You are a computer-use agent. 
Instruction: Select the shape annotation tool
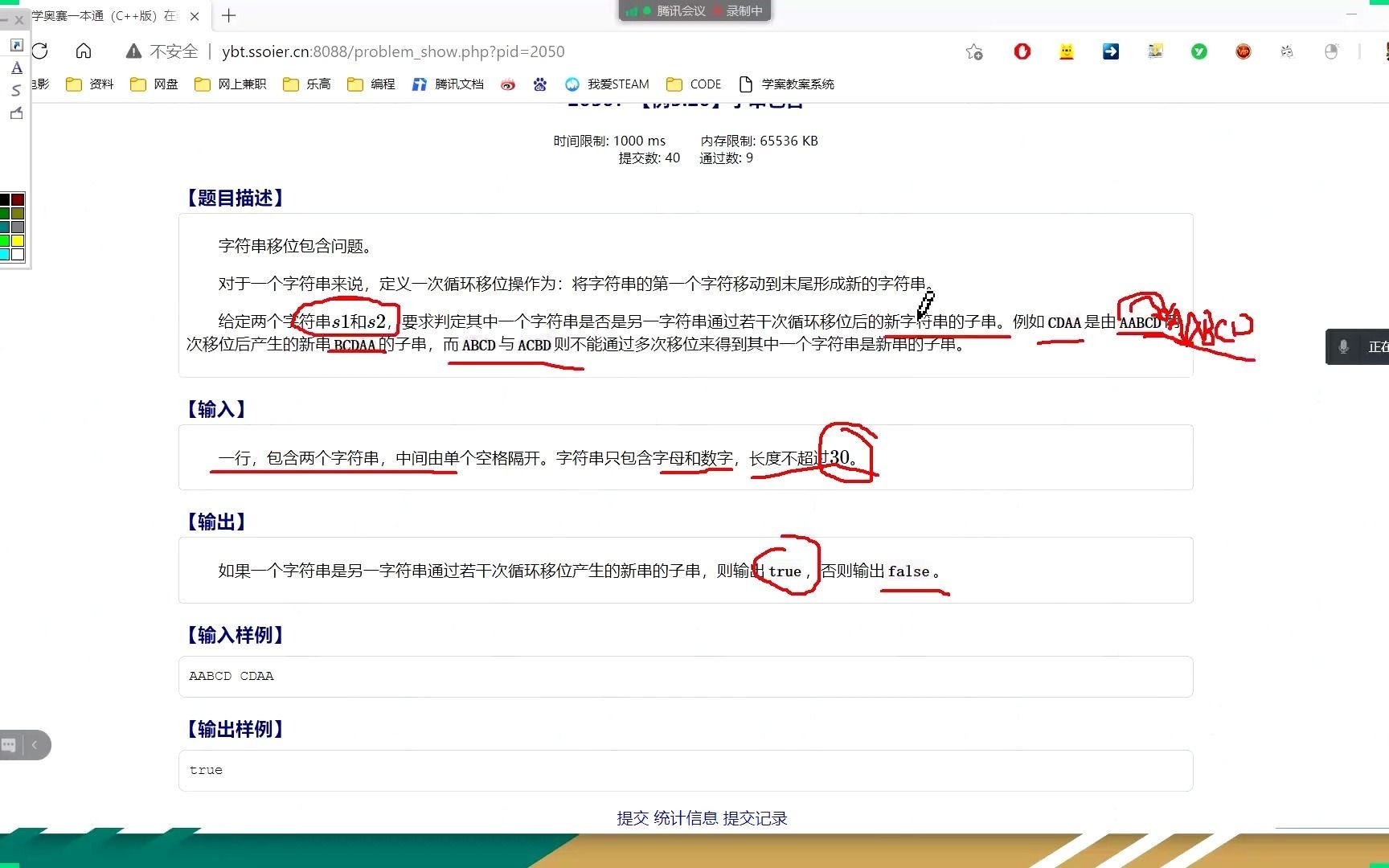[16, 113]
